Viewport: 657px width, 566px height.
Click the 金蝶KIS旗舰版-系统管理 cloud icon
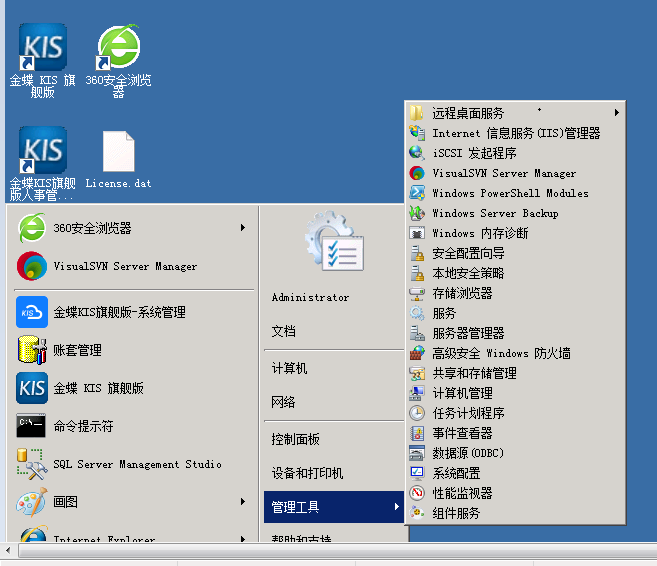click(x=32, y=312)
